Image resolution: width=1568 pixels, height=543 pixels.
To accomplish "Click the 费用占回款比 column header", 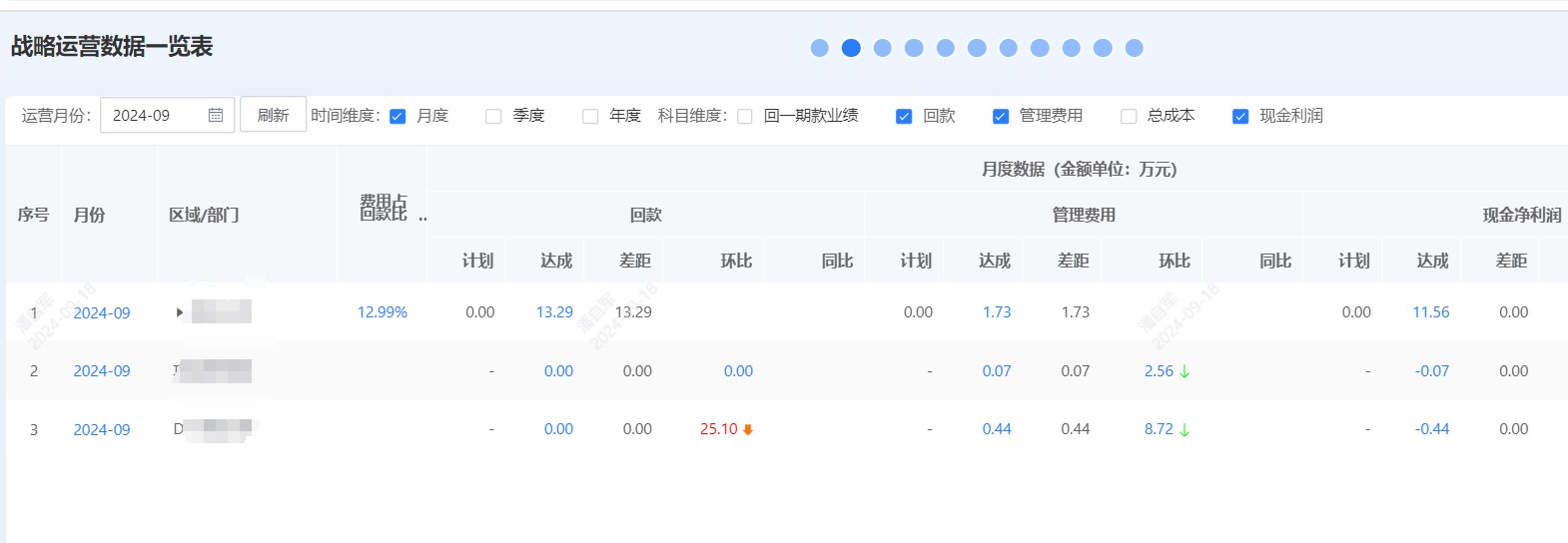I will point(384,208).
